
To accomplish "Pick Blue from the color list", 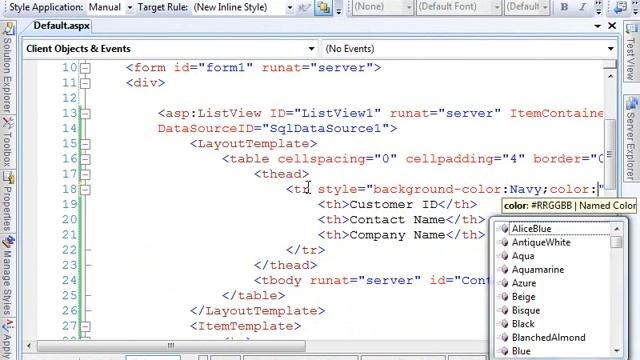I will [521, 351].
